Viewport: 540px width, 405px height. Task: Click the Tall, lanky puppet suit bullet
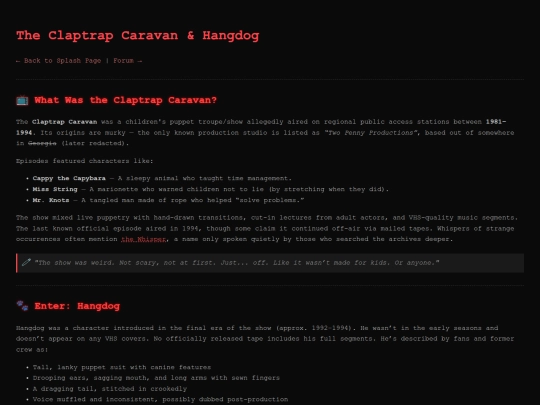click(122, 367)
